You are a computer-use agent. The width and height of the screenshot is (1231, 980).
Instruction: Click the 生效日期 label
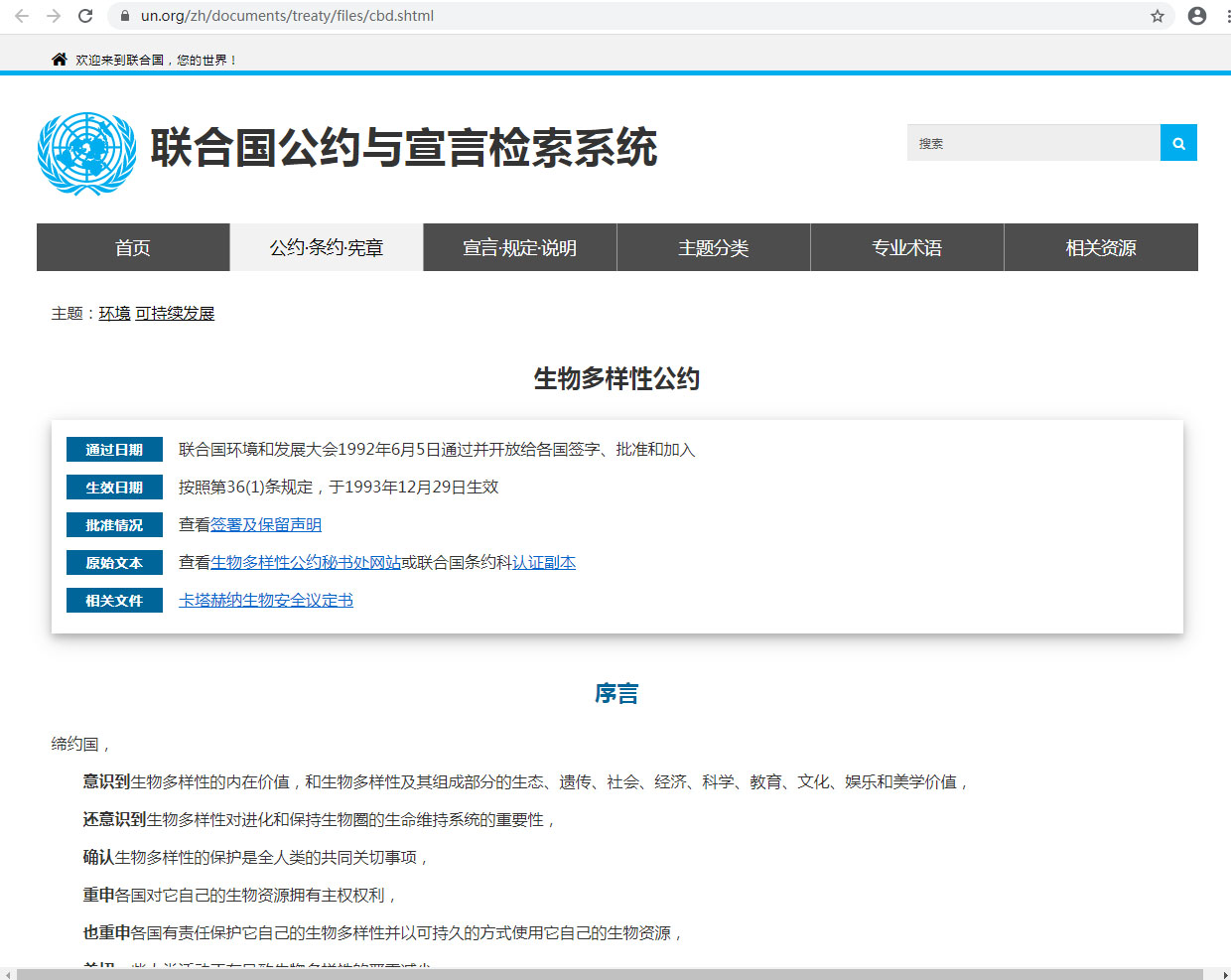tap(114, 488)
